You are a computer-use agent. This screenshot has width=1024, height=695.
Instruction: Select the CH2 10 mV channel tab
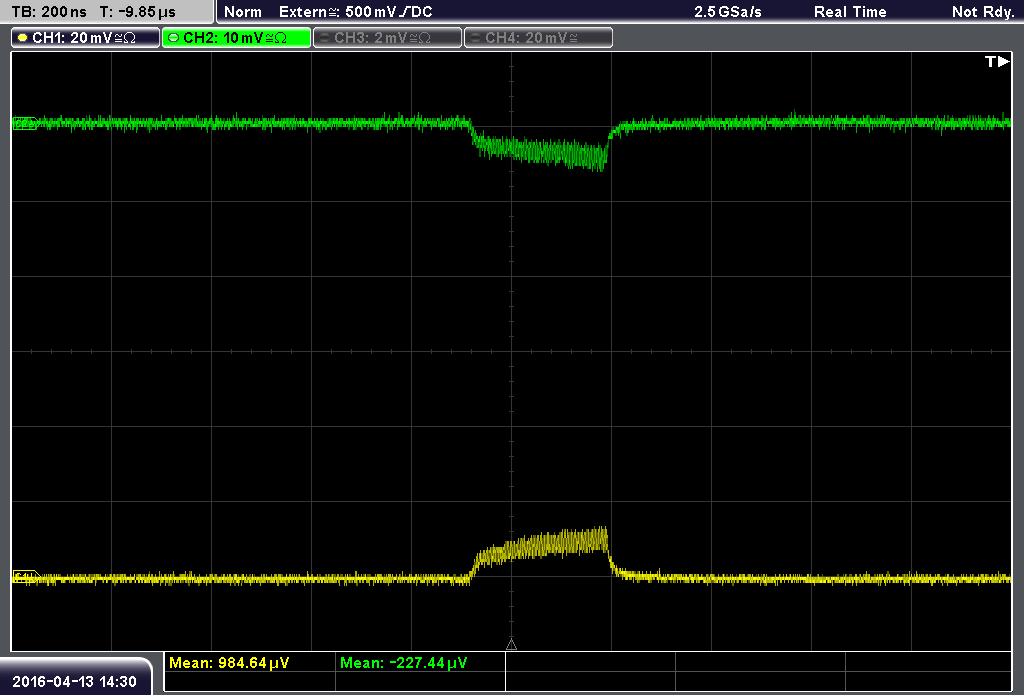tap(236, 38)
